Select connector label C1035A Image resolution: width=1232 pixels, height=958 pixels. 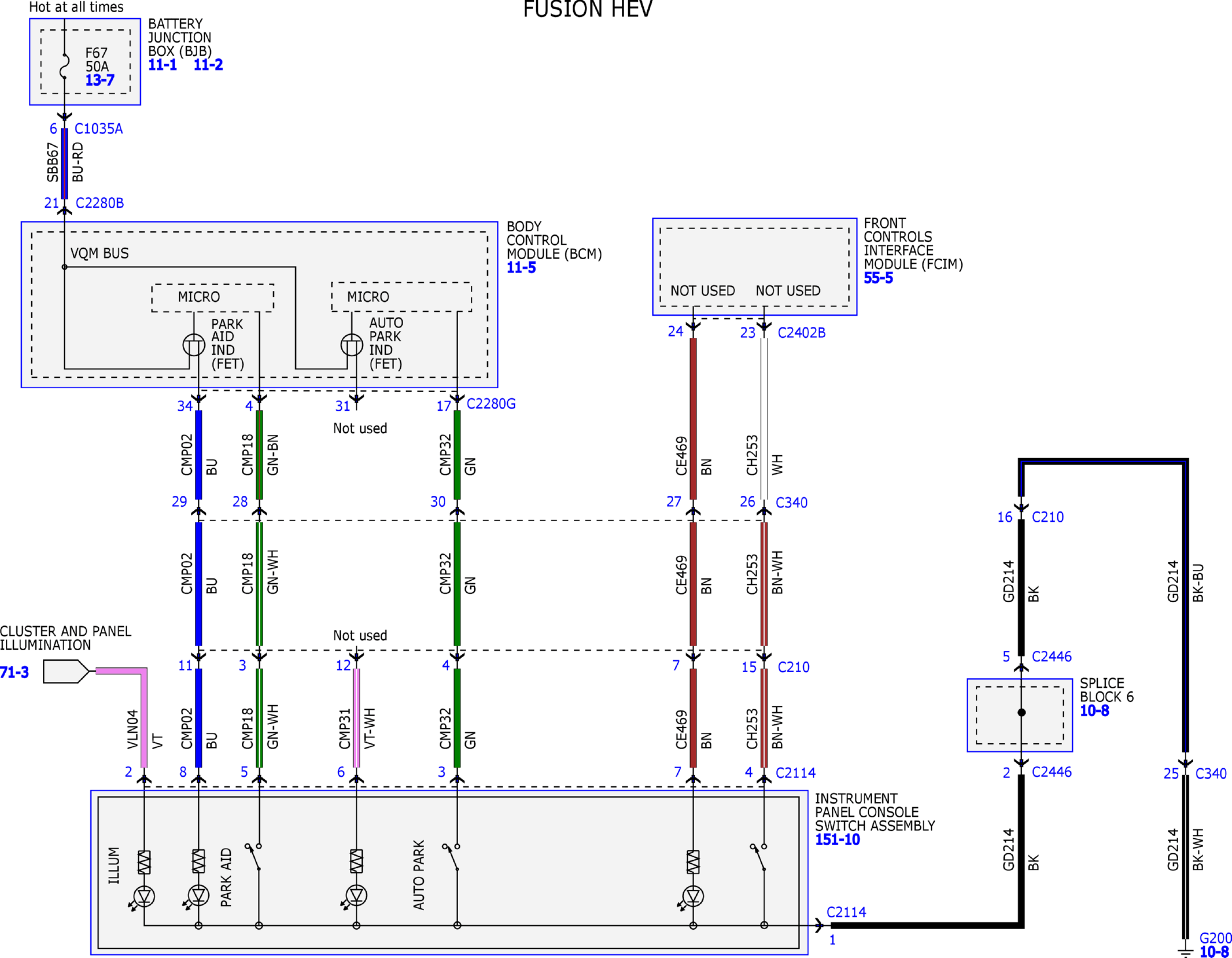coord(99,129)
